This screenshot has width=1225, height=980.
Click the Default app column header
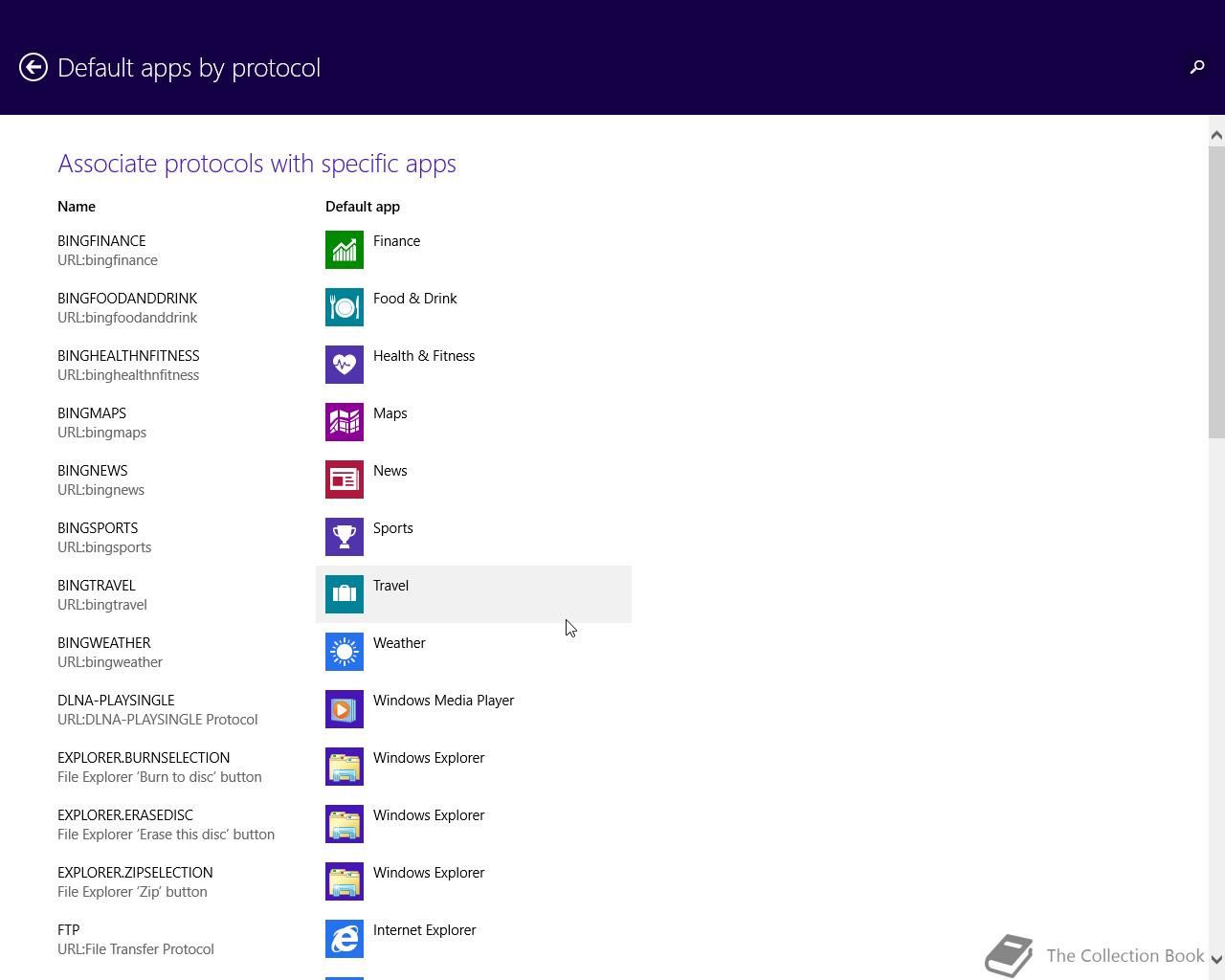click(363, 207)
